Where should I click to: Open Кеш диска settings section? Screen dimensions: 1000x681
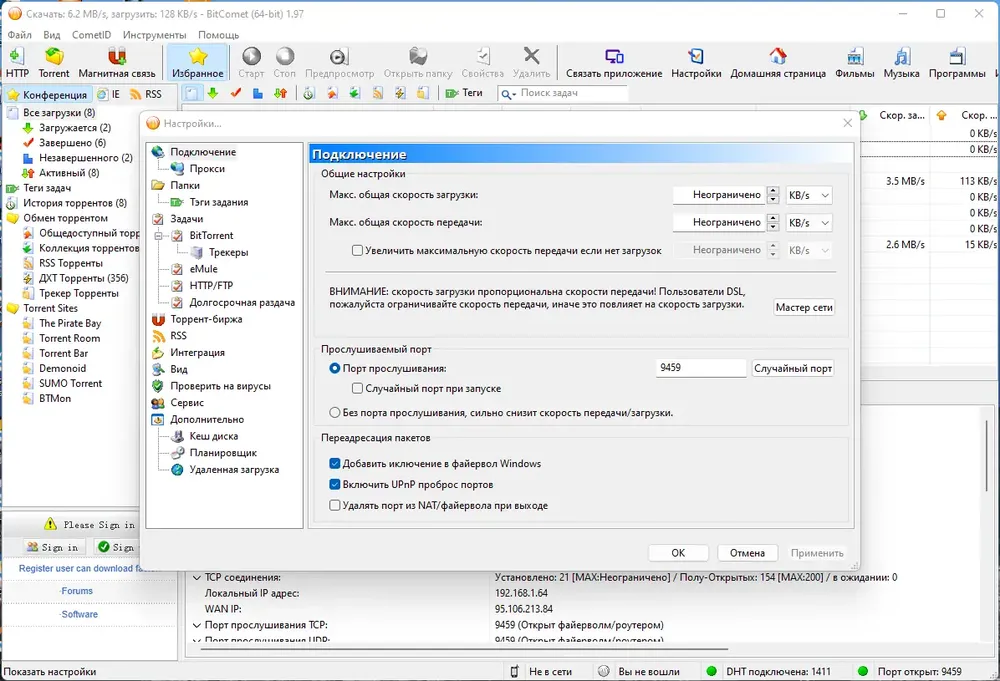214,436
